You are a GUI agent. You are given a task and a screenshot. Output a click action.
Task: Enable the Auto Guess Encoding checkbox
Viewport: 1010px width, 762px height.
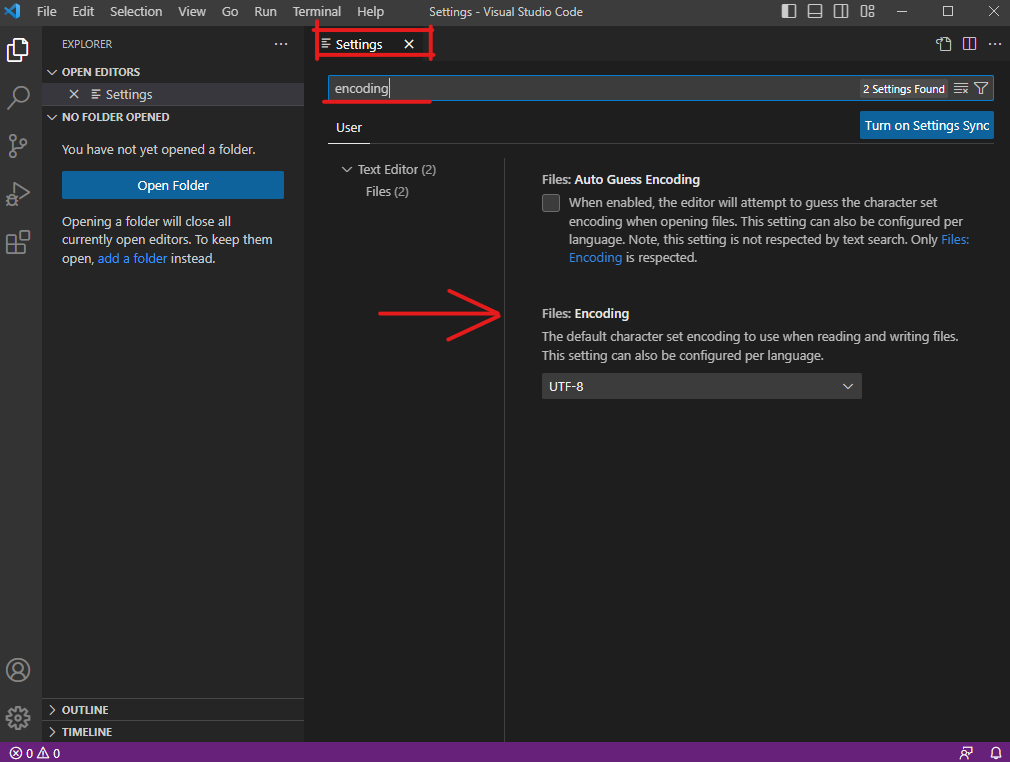coord(551,204)
